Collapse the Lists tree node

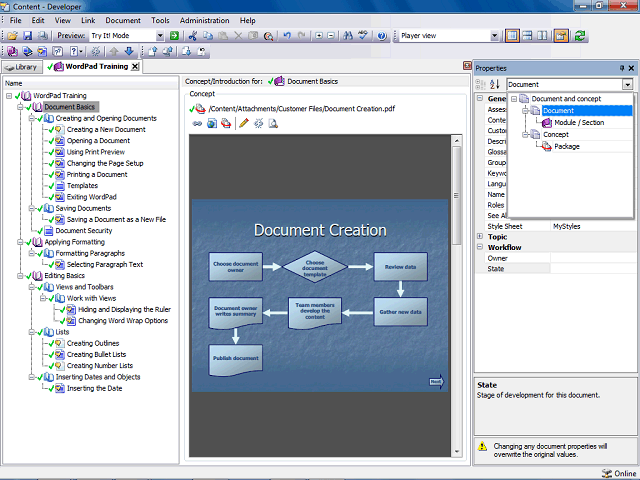31,332
